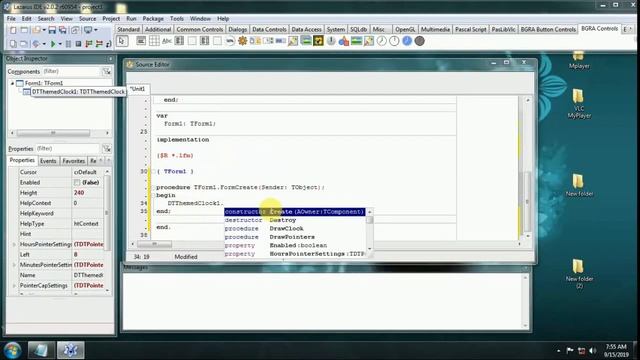
Task: Collapse the Form1: TForm1 tree node
Action: tap(12, 83)
